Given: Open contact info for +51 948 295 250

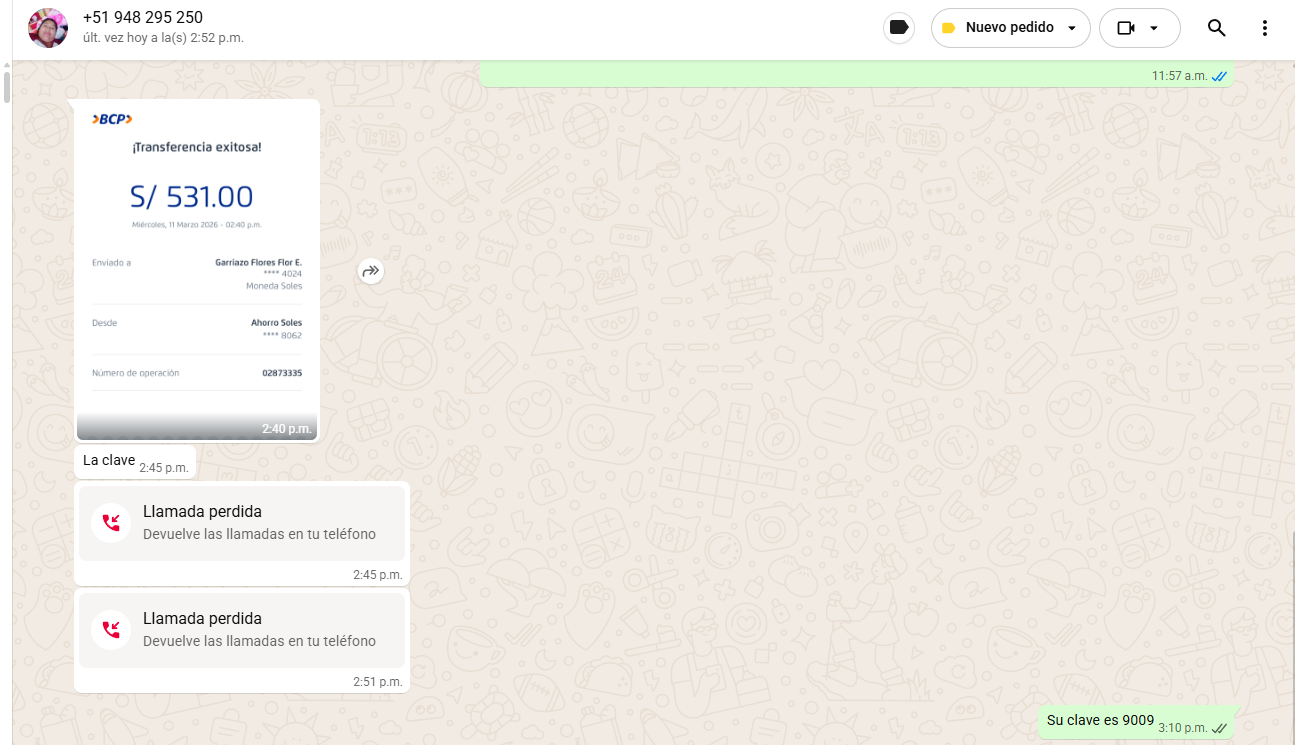Looking at the screenshot, I should (x=143, y=18).
